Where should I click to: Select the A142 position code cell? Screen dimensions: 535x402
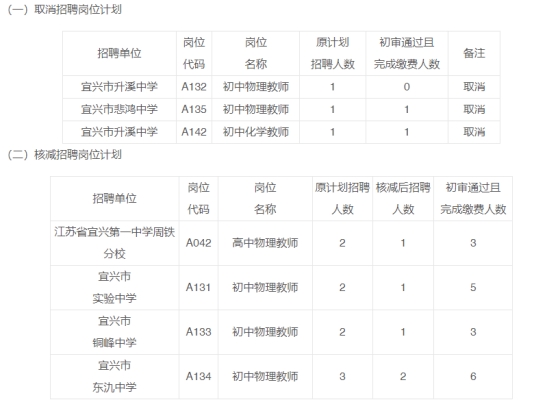point(194,132)
